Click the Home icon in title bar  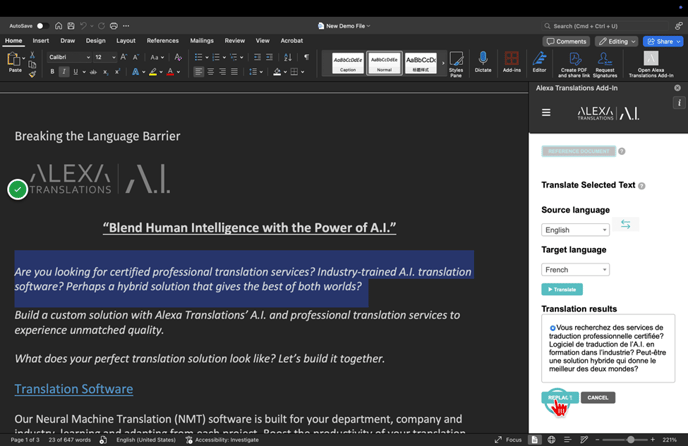pos(58,26)
